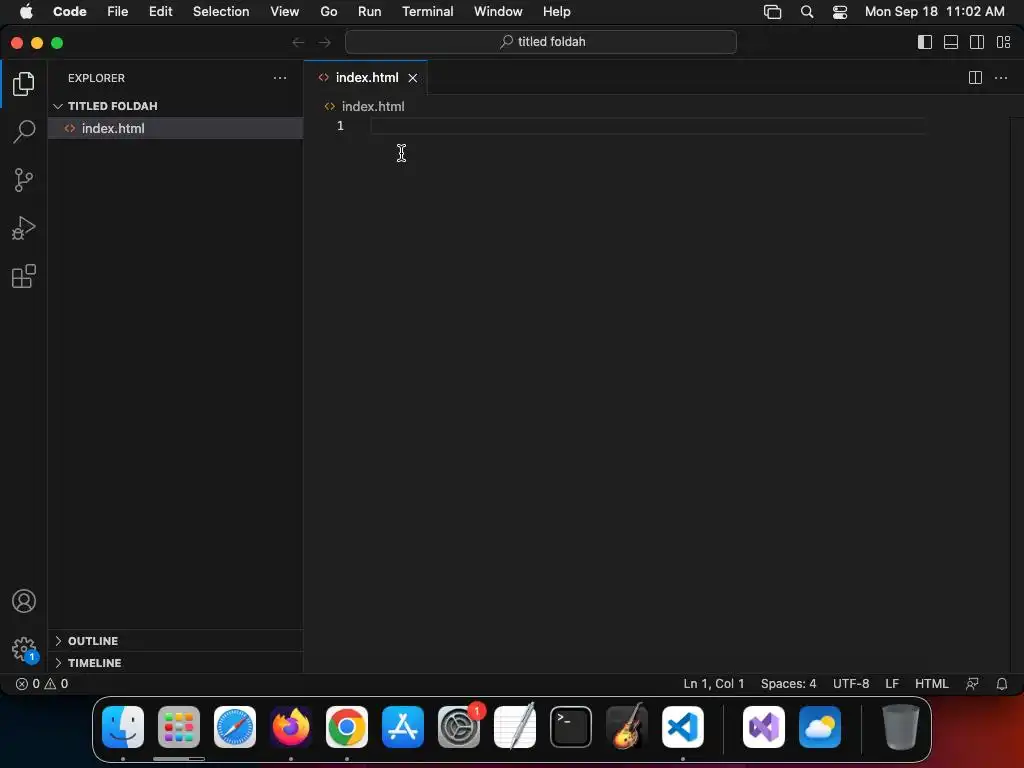
Task: Open Finder from the Dock
Action: click(123, 727)
